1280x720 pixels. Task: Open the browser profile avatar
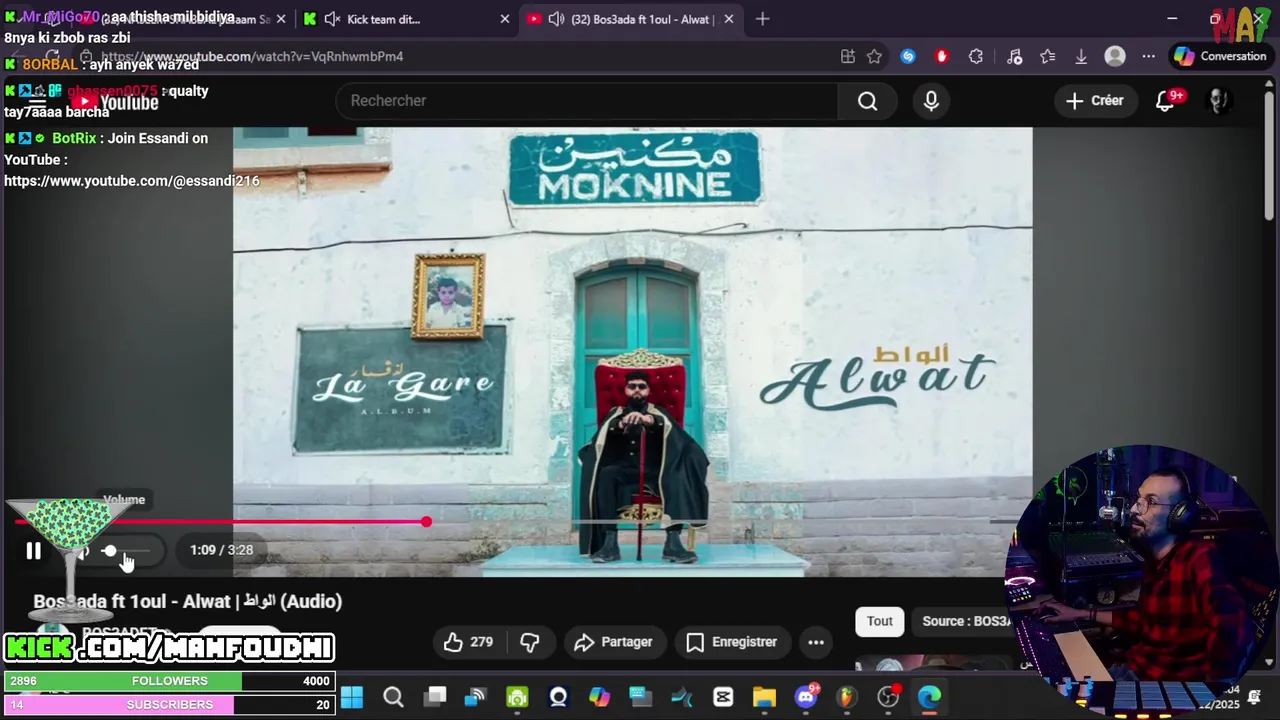pyautogui.click(x=1115, y=57)
